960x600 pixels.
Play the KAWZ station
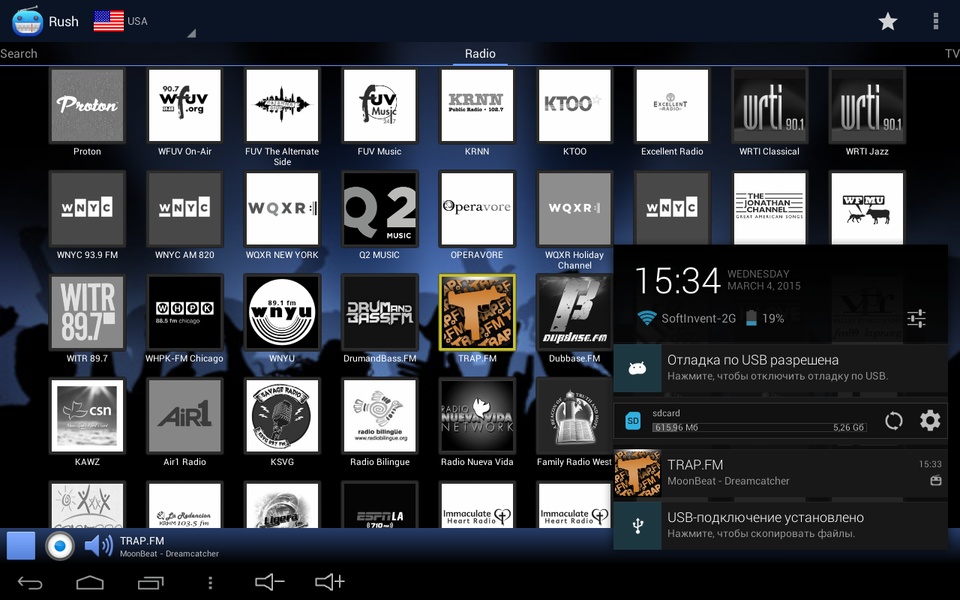tap(87, 416)
